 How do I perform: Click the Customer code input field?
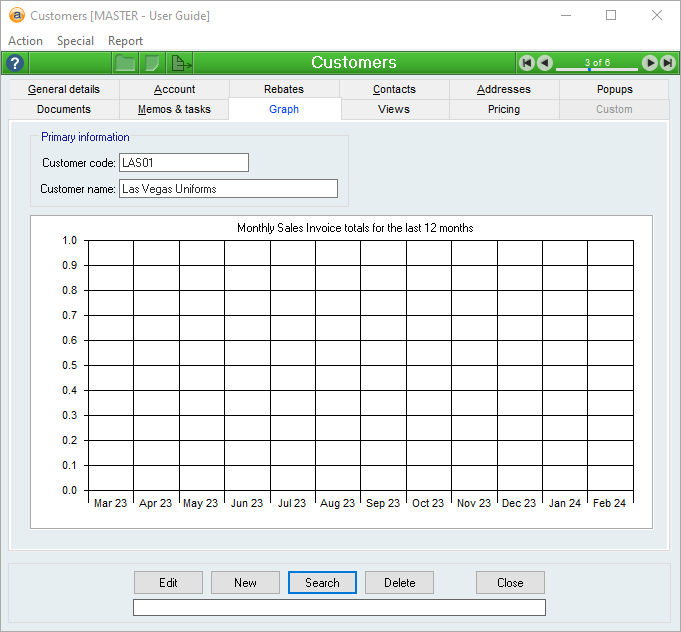[x=183, y=163]
